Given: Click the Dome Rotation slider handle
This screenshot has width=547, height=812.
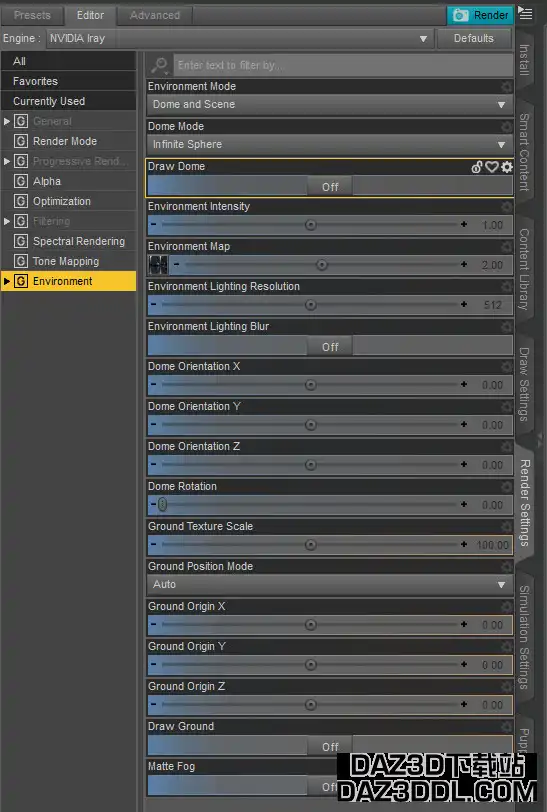Looking at the screenshot, I should (162, 504).
